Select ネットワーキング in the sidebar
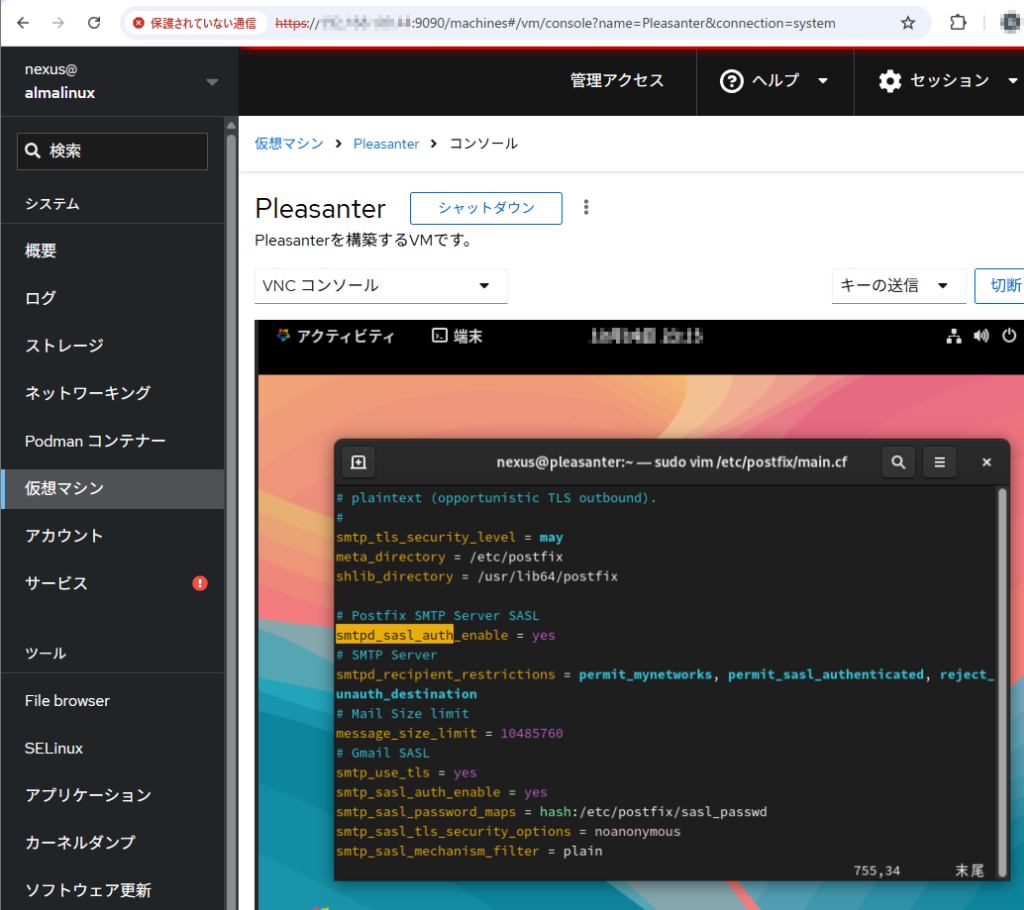The image size is (1024, 910). click(x=88, y=393)
